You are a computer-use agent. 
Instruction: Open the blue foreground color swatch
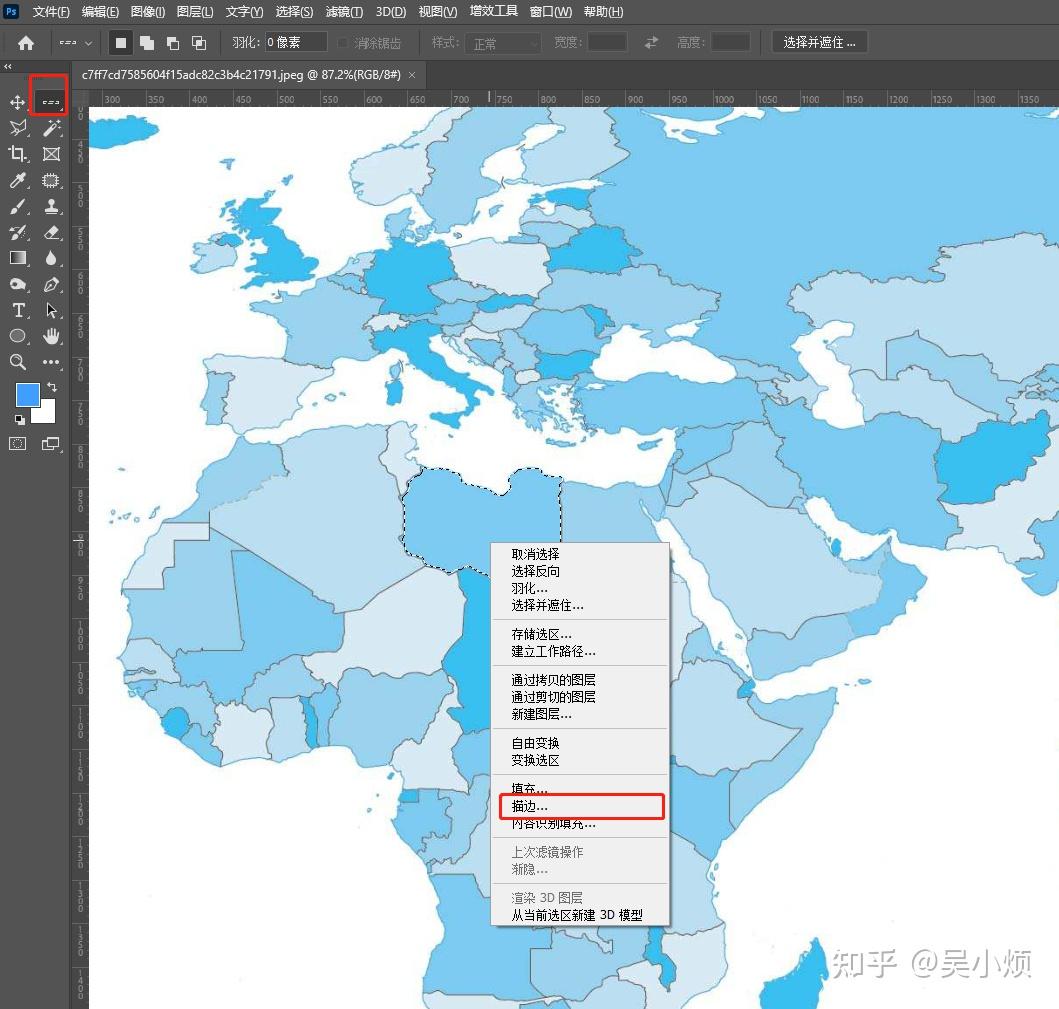click(x=27, y=394)
